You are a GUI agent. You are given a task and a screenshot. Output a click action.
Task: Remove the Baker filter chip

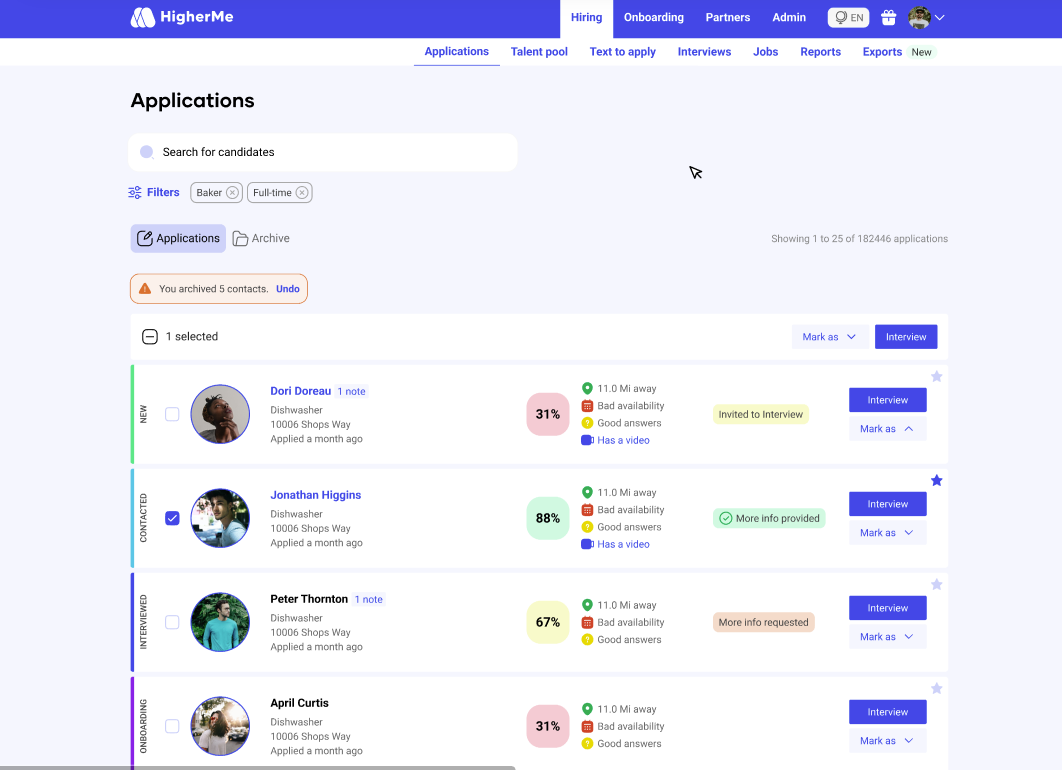[232, 193]
